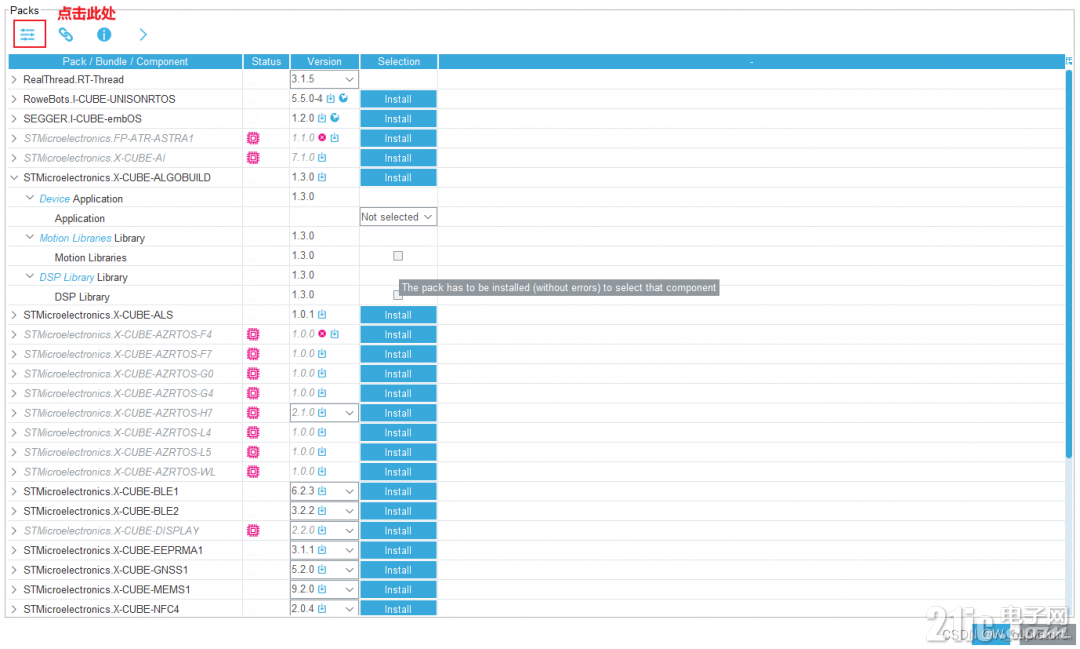This screenshot has width=1080, height=649.
Task: Click the small corner icon right of header bar
Action: click(1069, 61)
